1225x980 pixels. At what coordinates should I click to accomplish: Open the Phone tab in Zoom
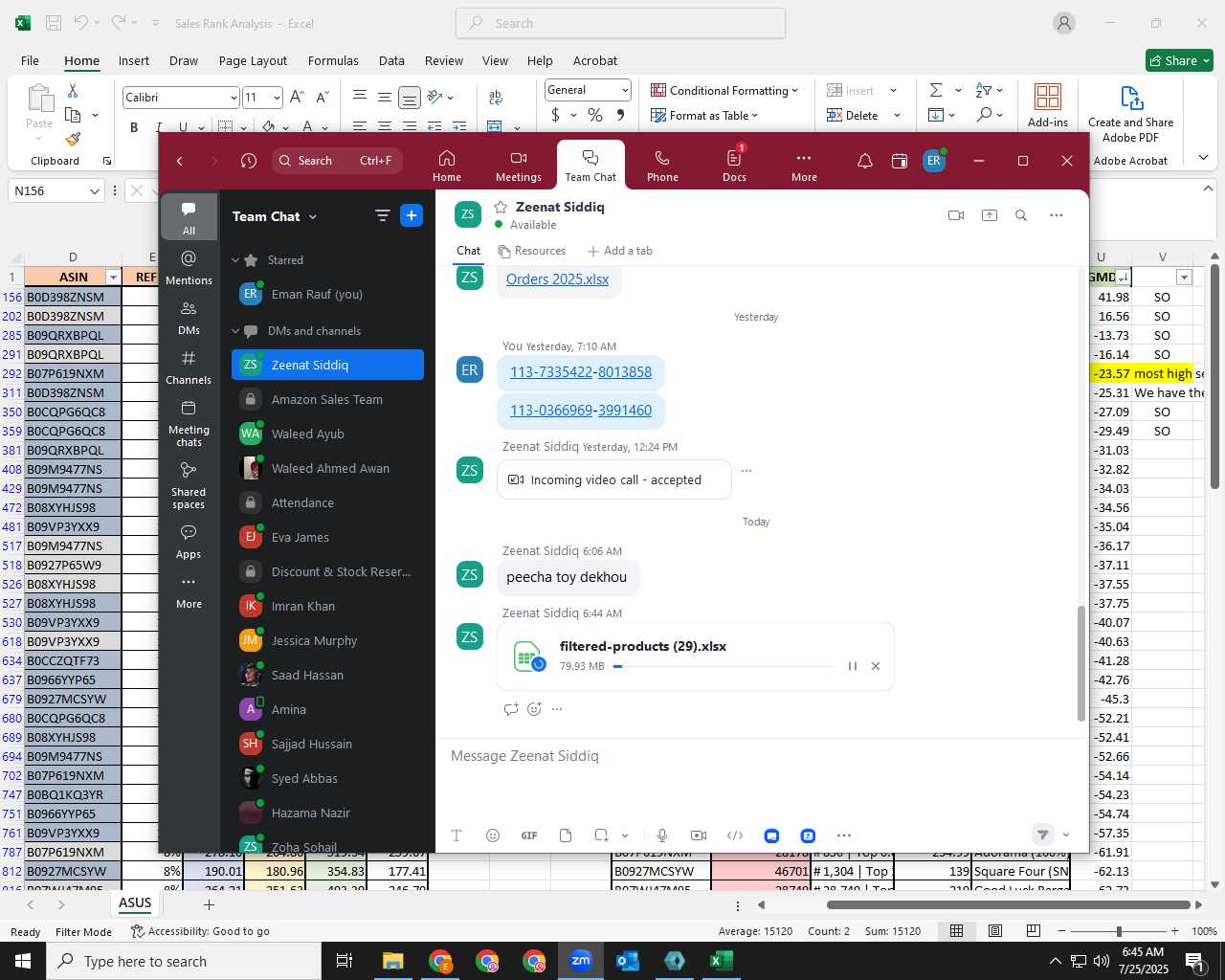pyautogui.click(x=662, y=165)
